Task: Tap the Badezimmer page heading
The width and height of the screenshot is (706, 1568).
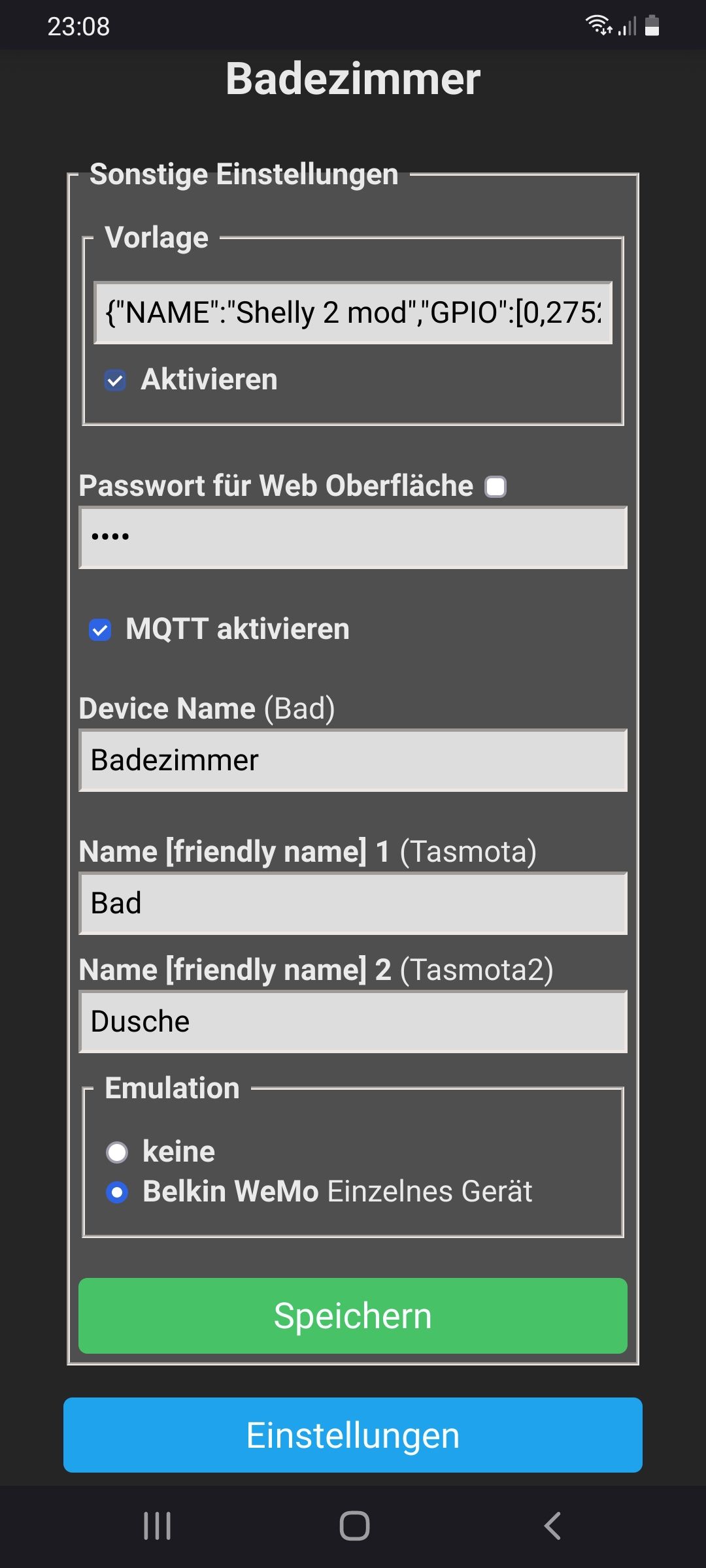Action: [x=353, y=79]
